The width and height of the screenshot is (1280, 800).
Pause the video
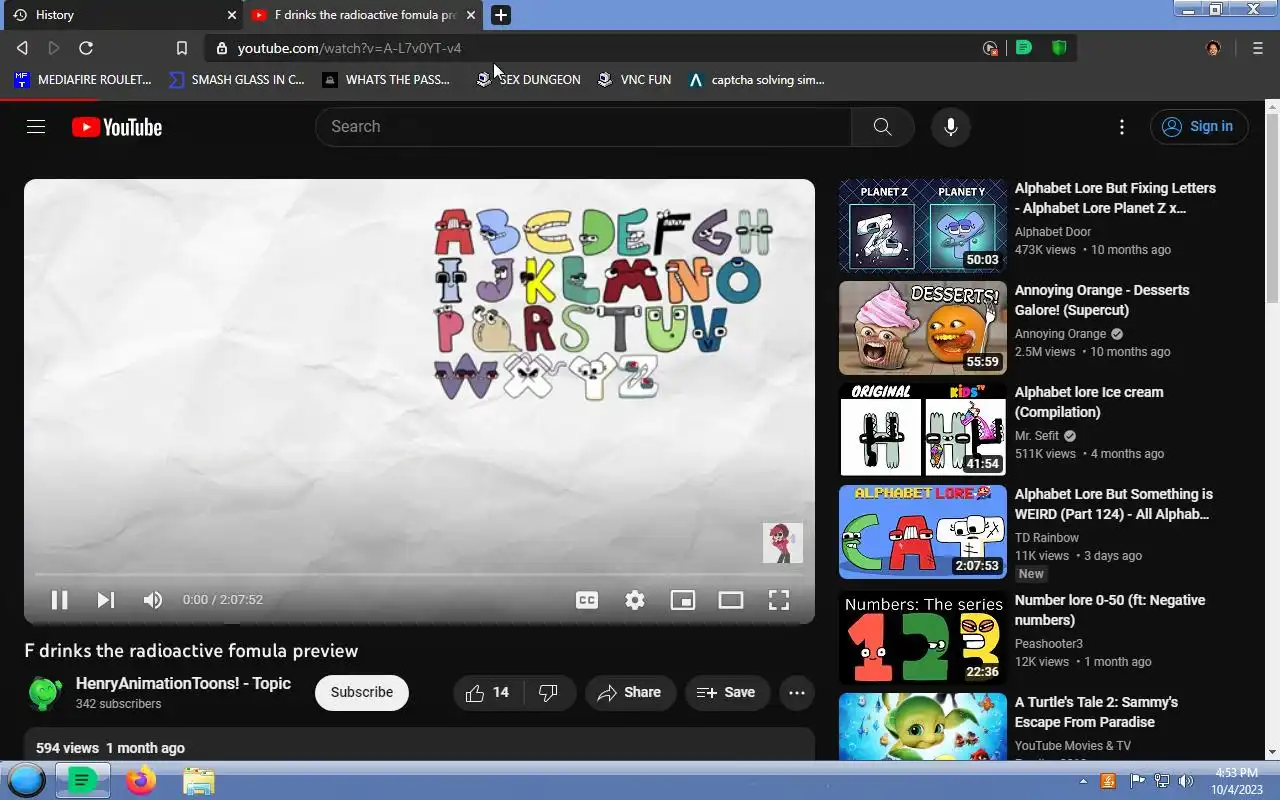59,600
